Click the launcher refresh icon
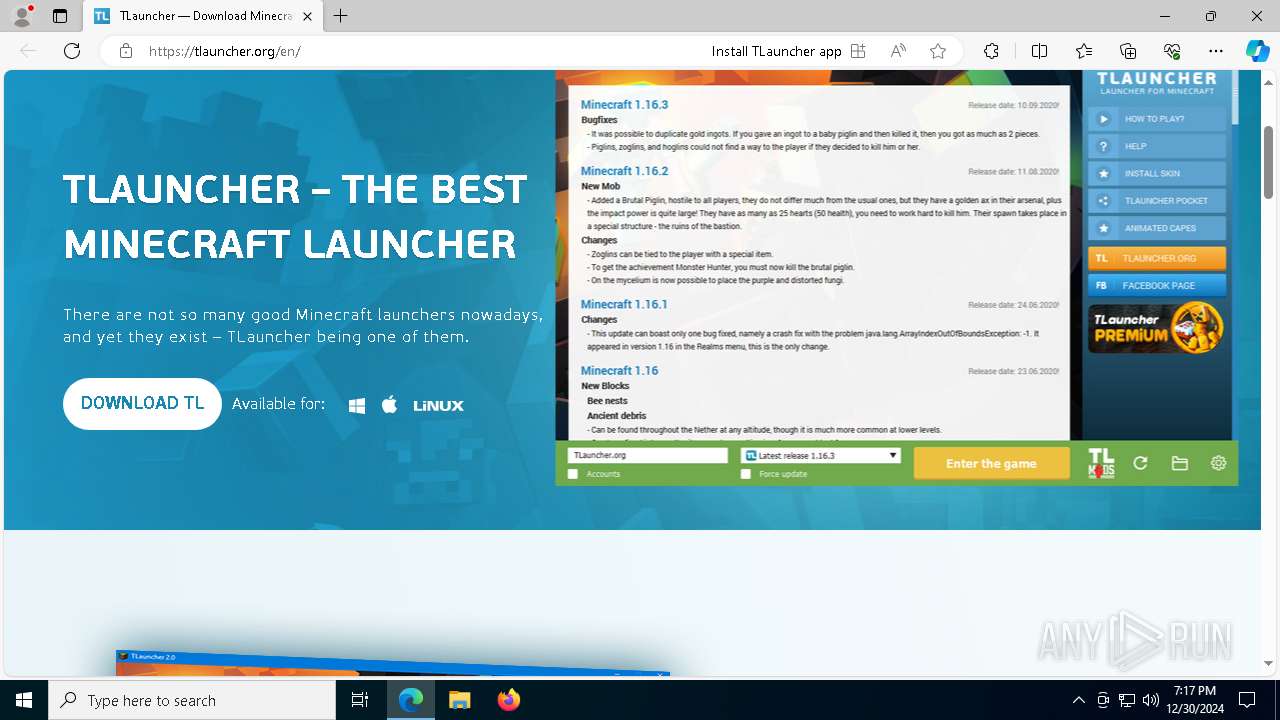1280x720 pixels. (1140, 463)
